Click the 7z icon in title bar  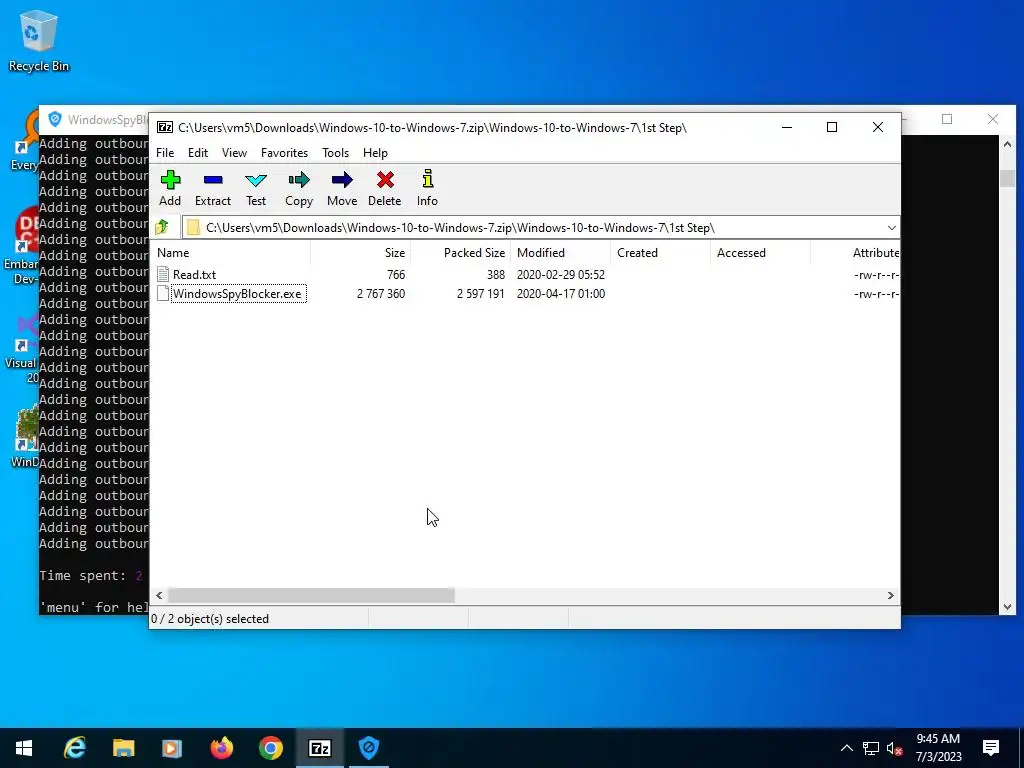pyautogui.click(x=165, y=127)
